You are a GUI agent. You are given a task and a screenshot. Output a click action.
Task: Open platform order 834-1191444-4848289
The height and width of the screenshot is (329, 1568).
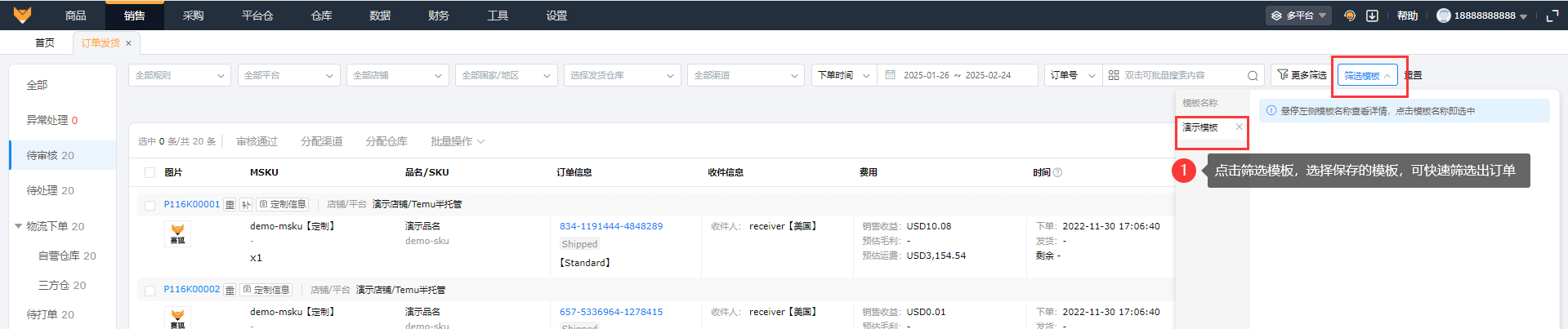[x=611, y=226]
